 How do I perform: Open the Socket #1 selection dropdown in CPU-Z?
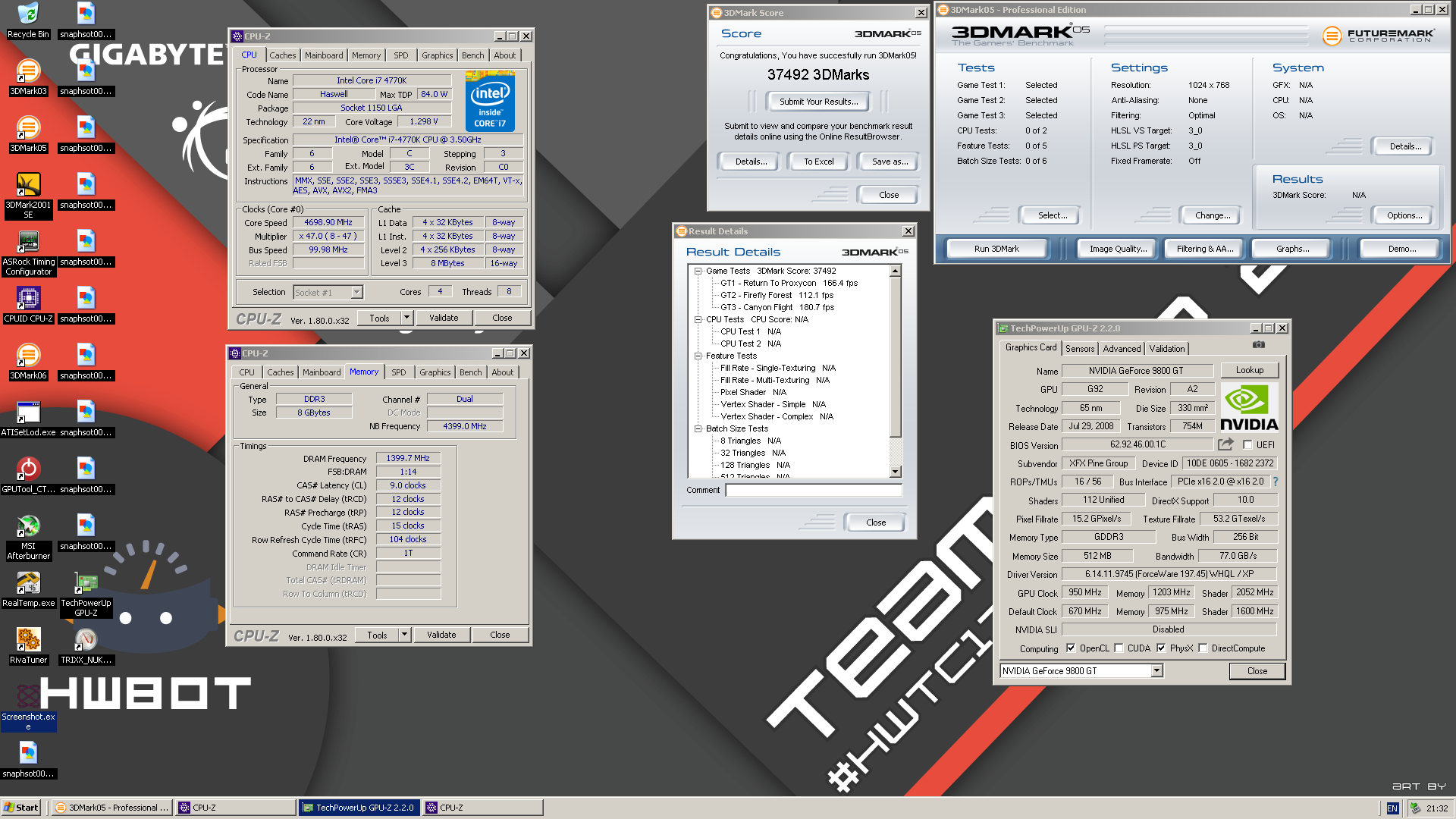(x=356, y=292)
